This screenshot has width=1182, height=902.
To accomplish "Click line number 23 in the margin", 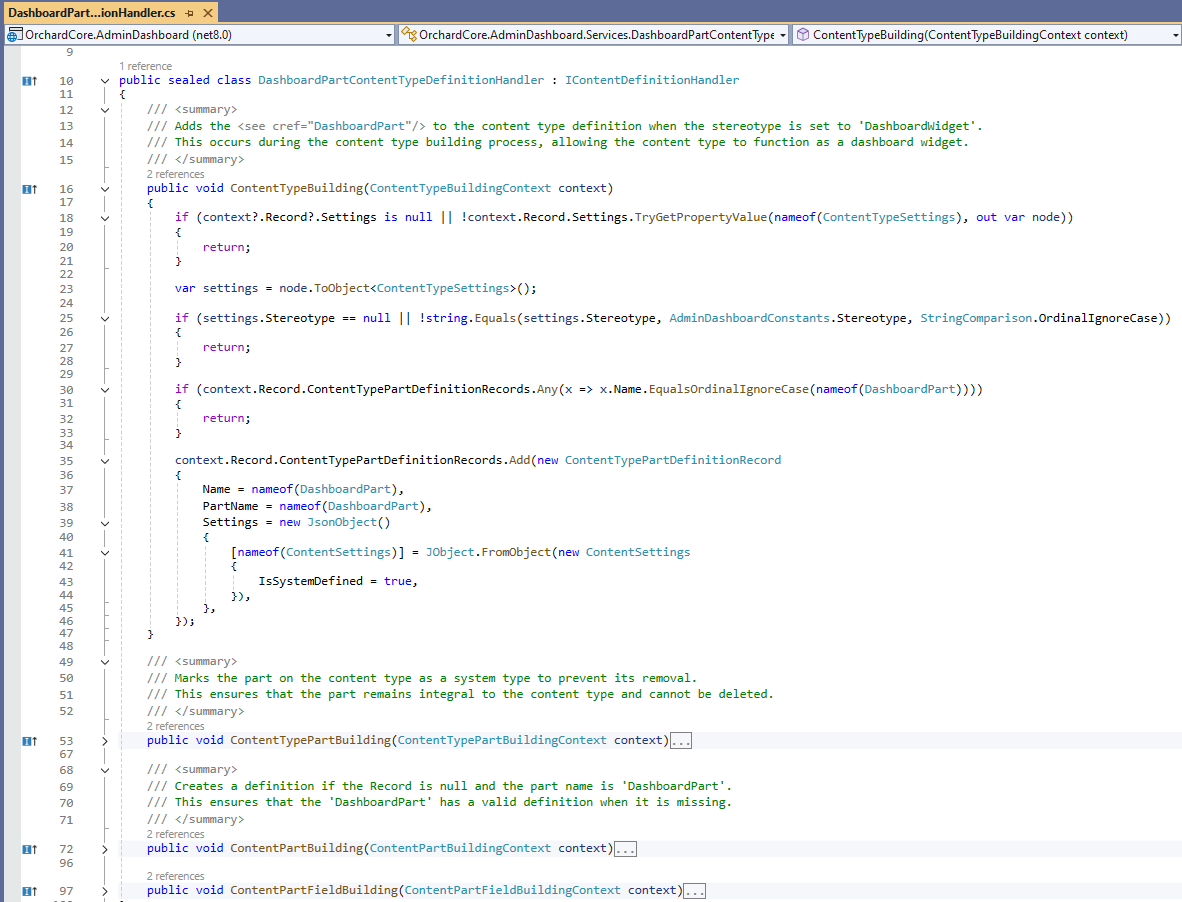I will [66, 289].
